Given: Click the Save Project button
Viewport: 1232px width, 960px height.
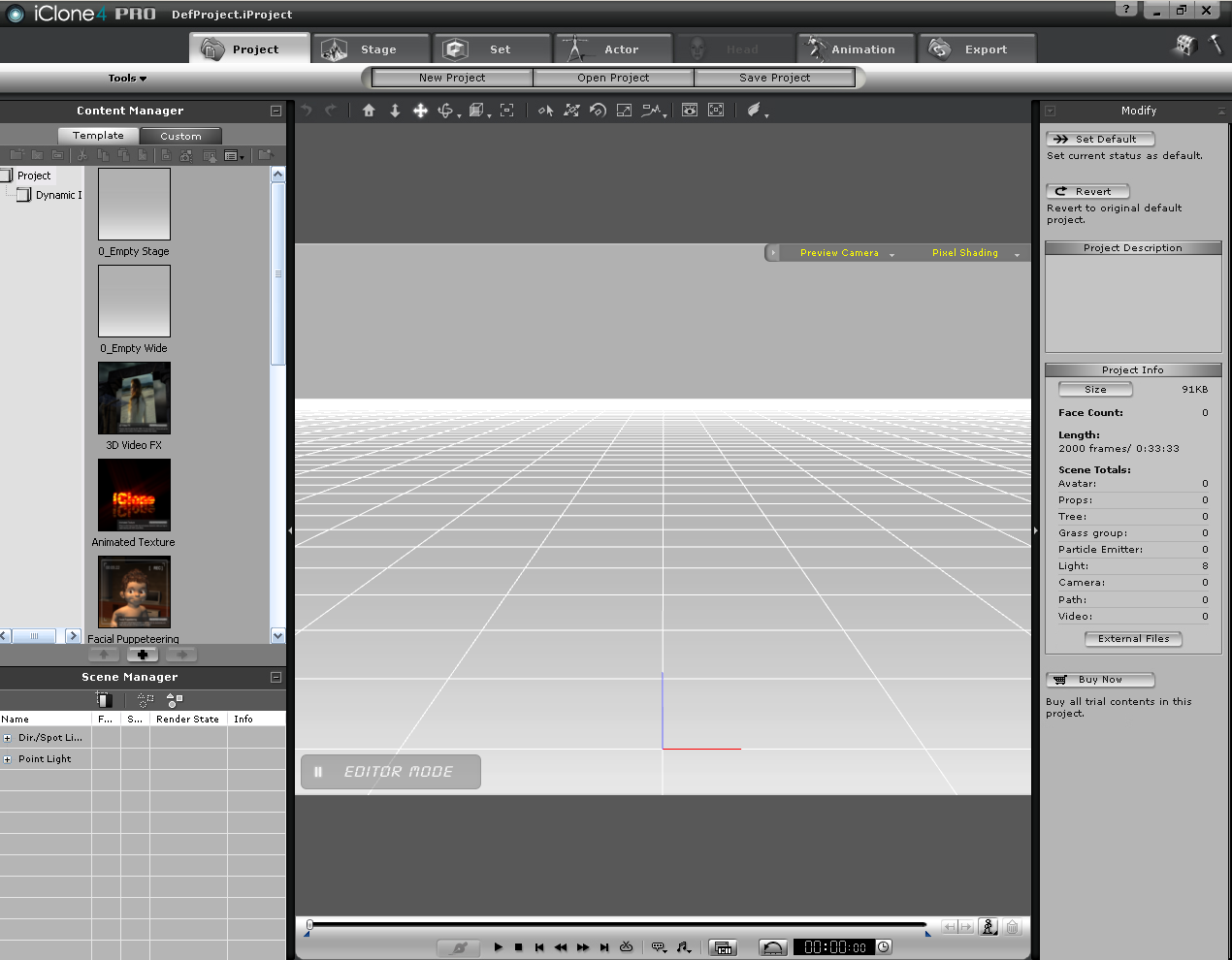Looking at the screenshot, I should pyautogui.click(x=774, y=78).
